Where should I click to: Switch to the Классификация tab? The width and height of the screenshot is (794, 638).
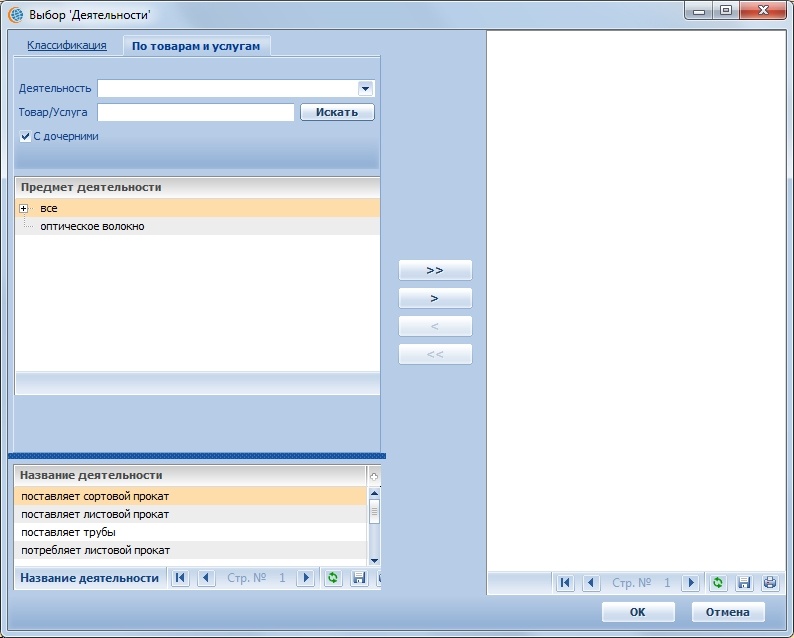pyautogui.click(x=67, y=45)
